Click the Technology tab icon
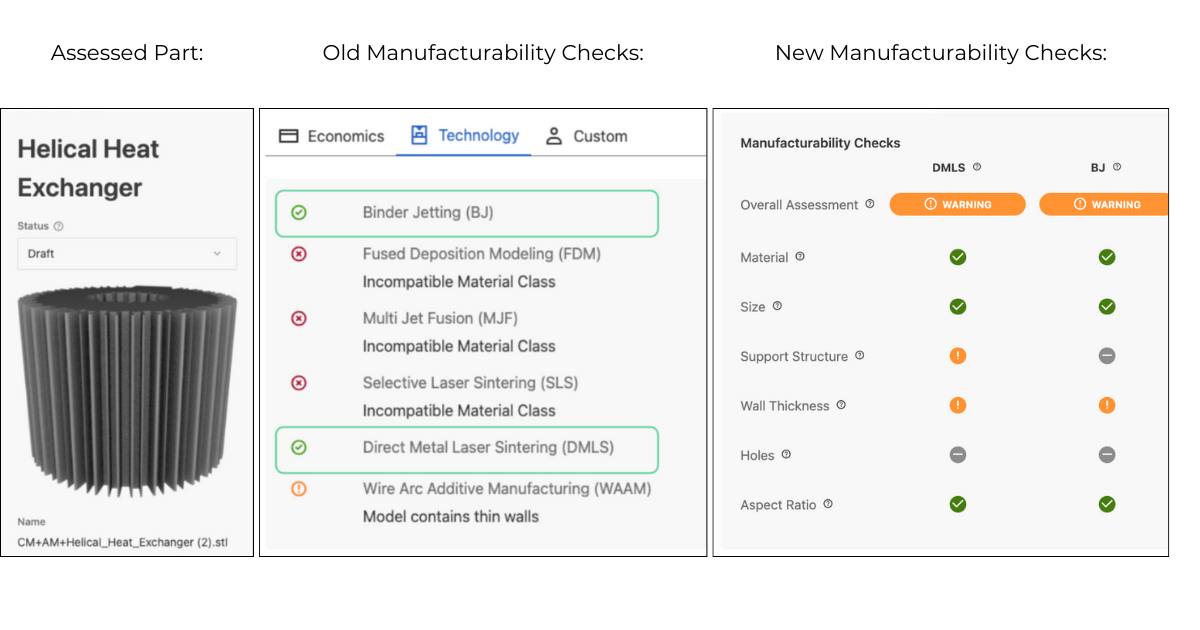Image resolution: width=1200 pixels, height=630 pixels. 419,135
